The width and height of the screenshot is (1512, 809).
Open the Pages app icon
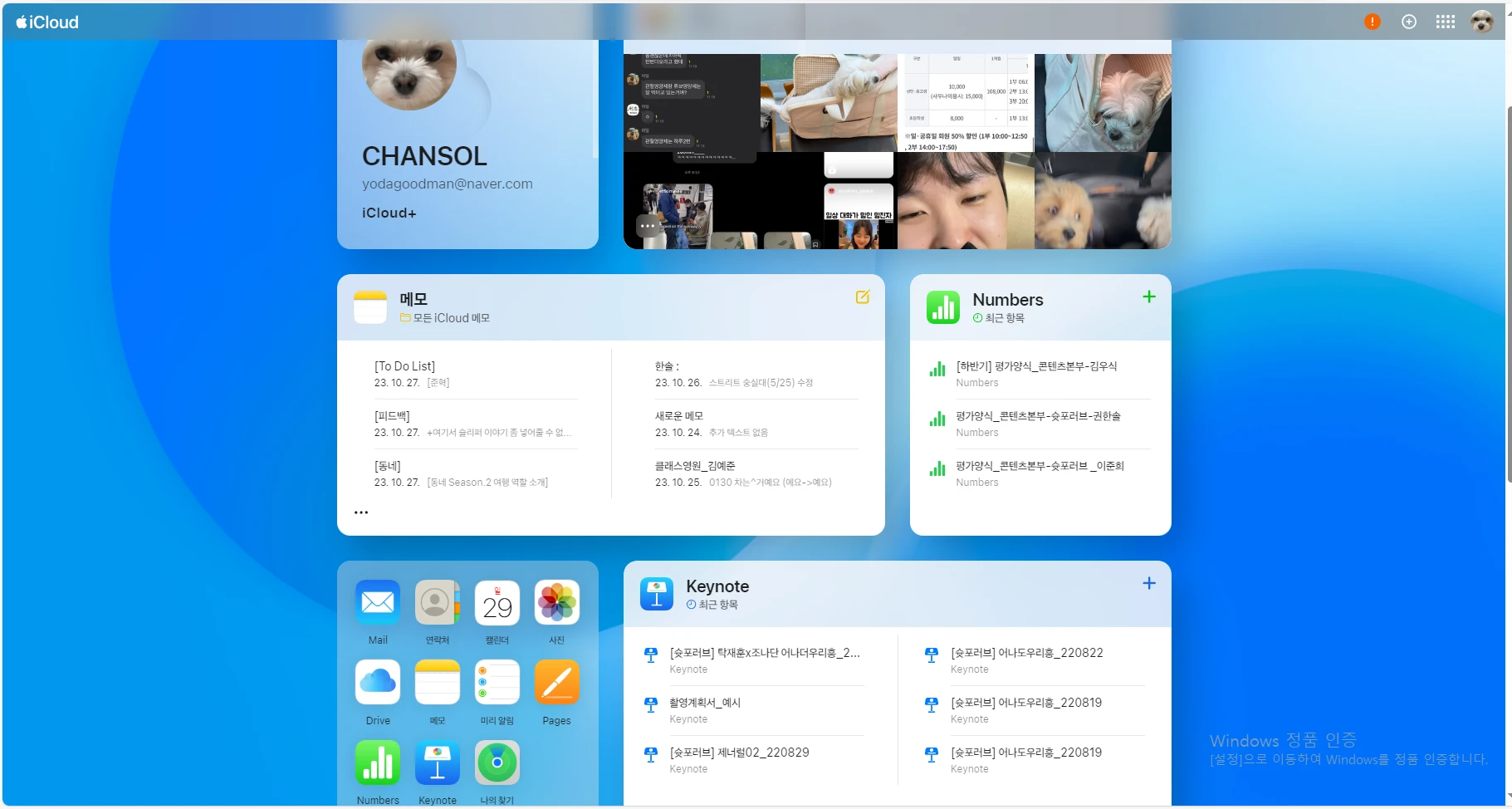557,682
